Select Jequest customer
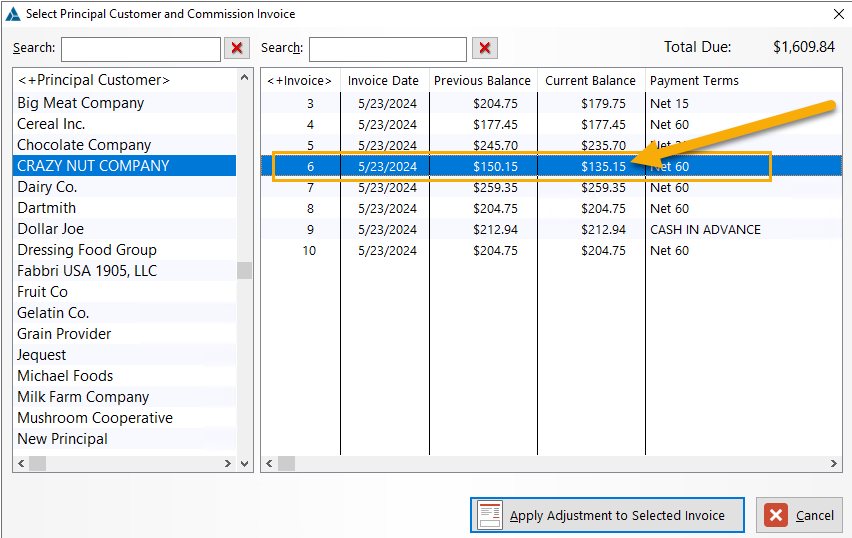 tap(125, 355)
